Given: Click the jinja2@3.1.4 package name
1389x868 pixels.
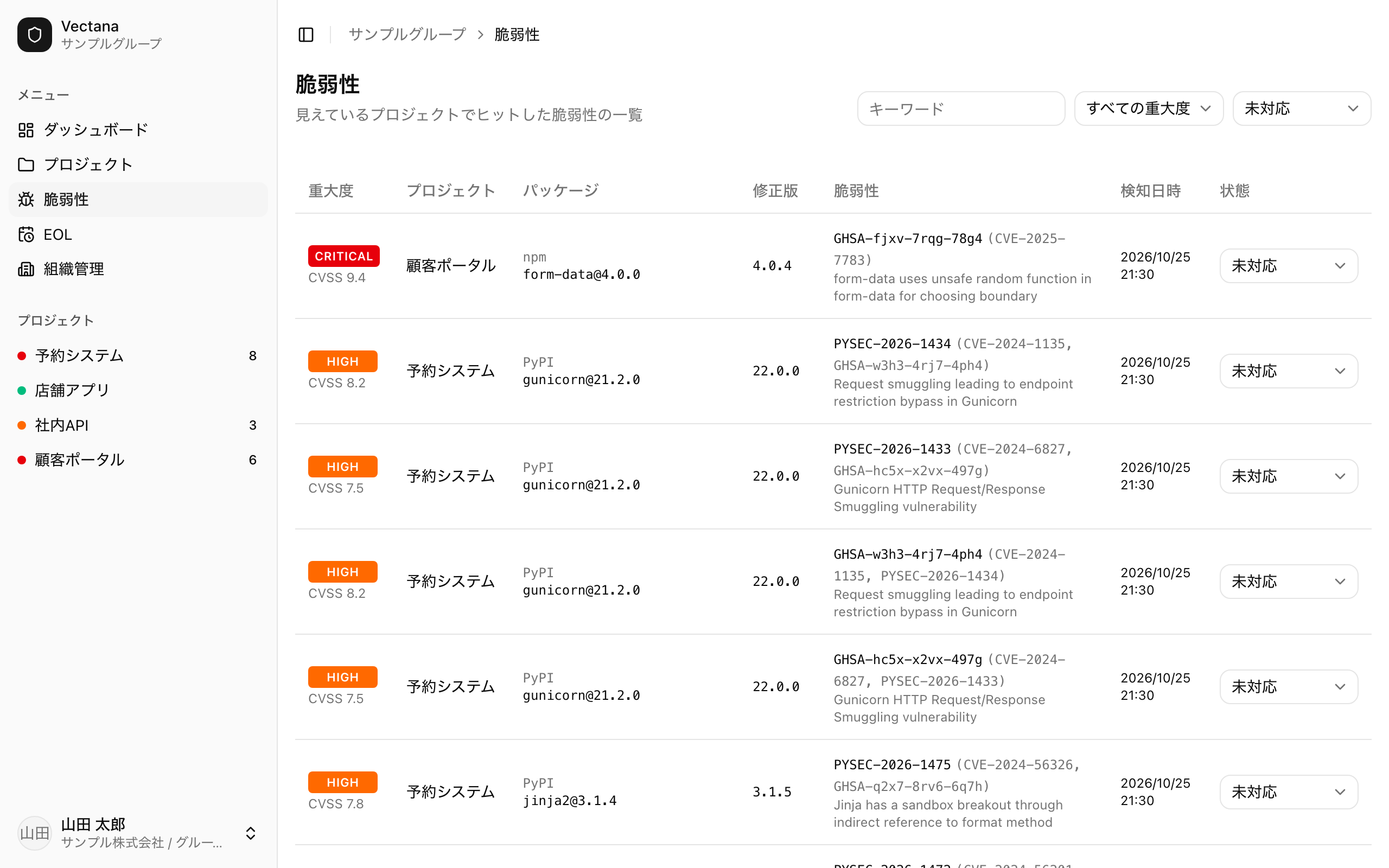Looking at the screenshot, I should coord(570,801).
